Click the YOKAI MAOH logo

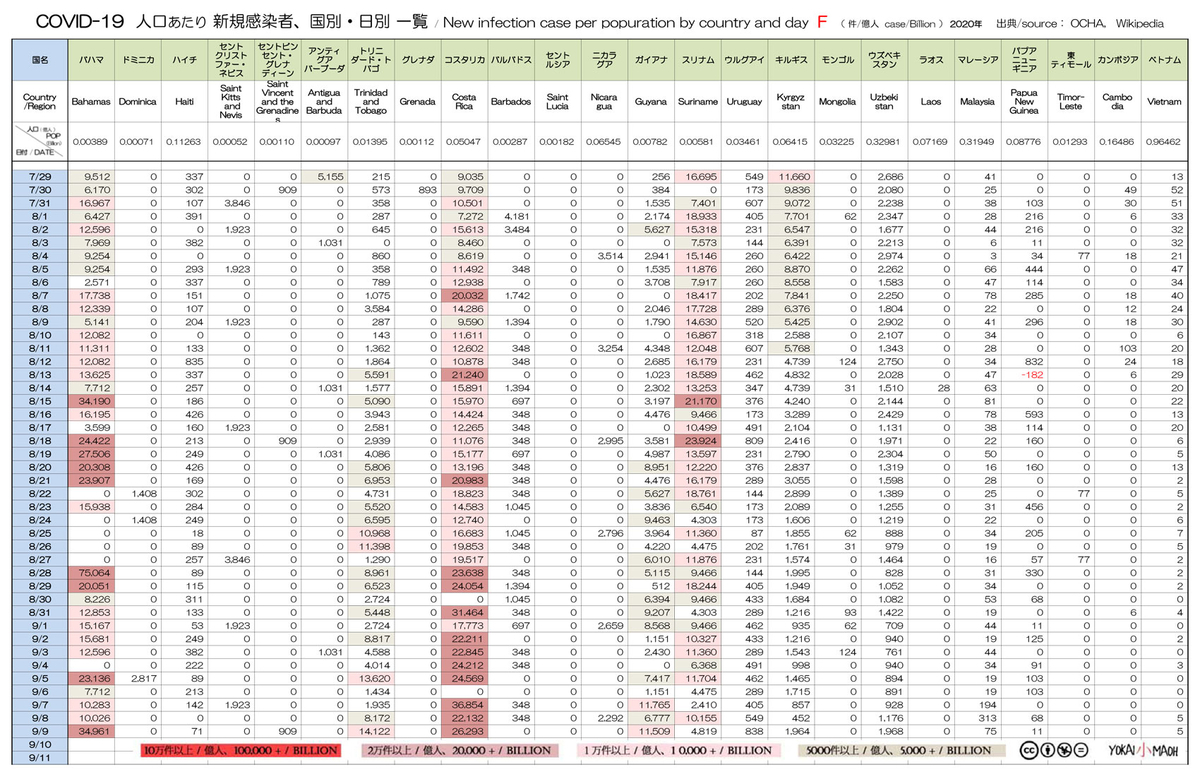(1144, 748)
